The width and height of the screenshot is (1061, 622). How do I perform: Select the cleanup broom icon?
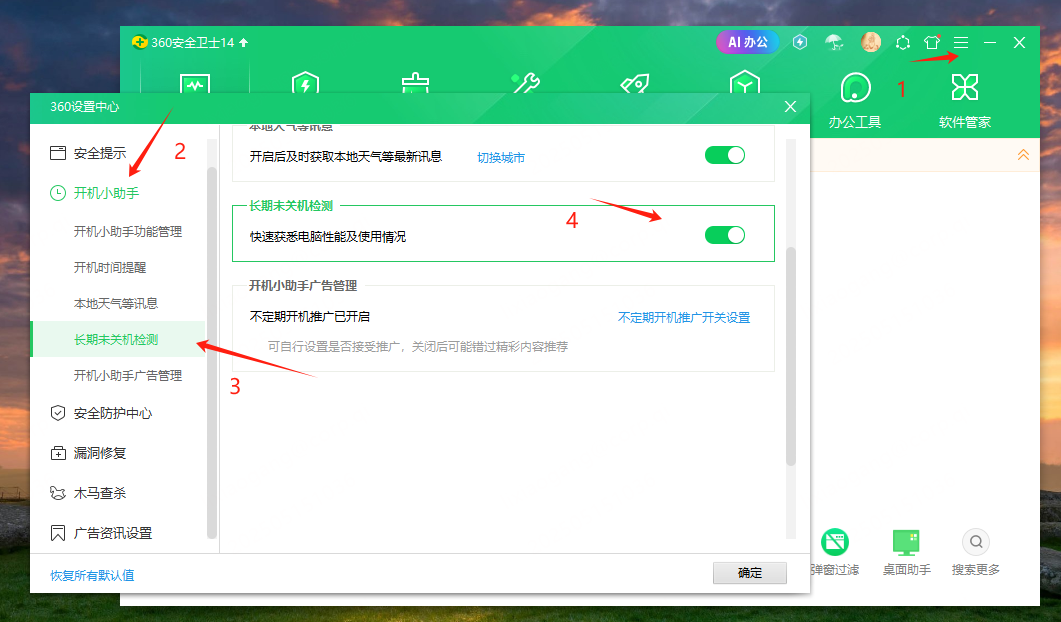pos(415,83)
